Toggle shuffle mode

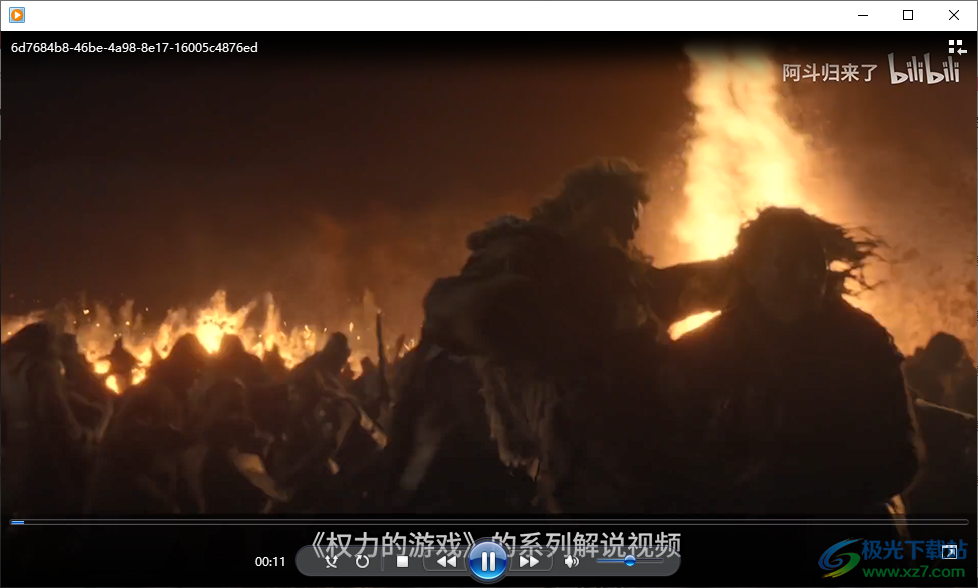pyautogui.click(x=331, y=562)
